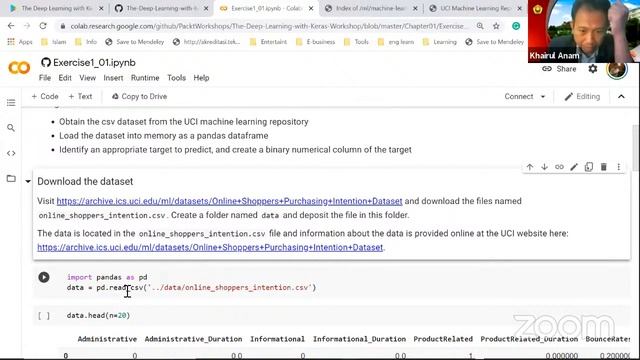Bookmark this page with the star icon
640x360 pixels.
click(496, 26)
